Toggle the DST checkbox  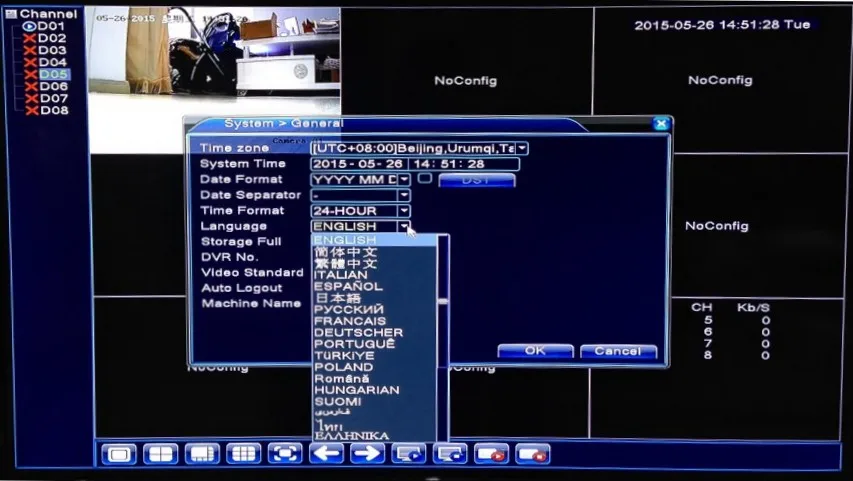point(425,178)
